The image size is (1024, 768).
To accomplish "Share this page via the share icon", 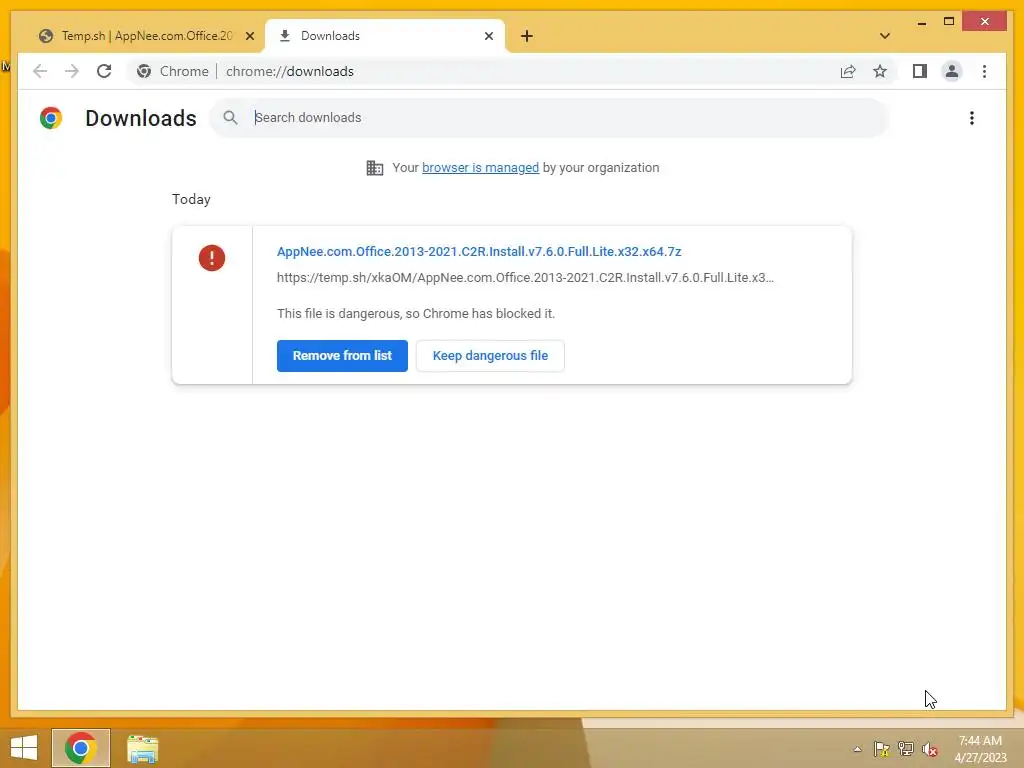I will [x=848, y=71].
